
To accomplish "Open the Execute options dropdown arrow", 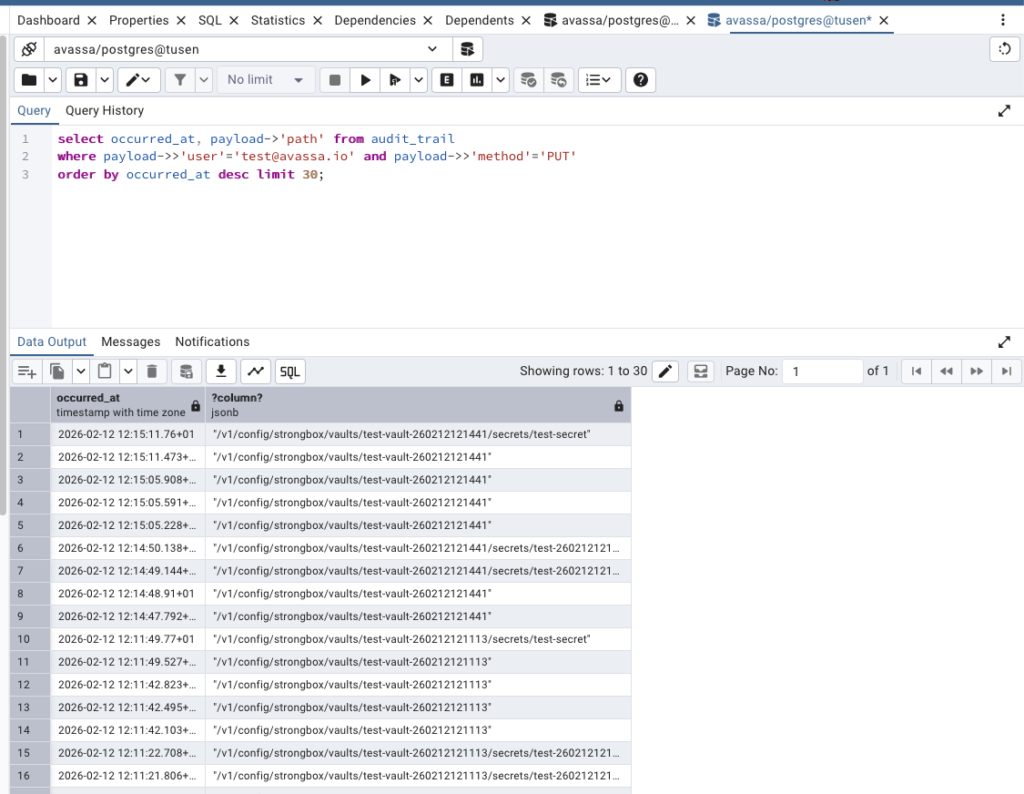I will click(x=419, y=80).
